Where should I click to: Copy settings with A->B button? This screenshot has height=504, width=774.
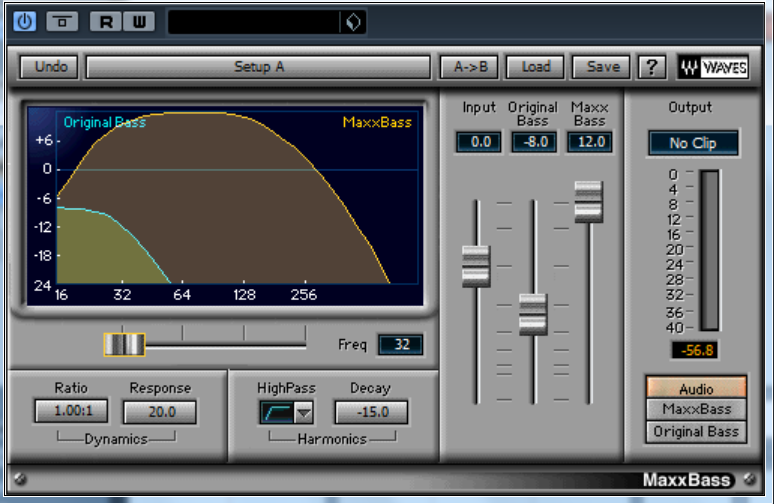[x=470, y=67]
